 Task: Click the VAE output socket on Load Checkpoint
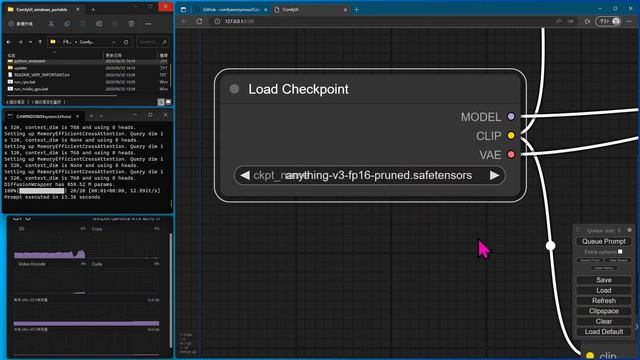click(511, 155)
